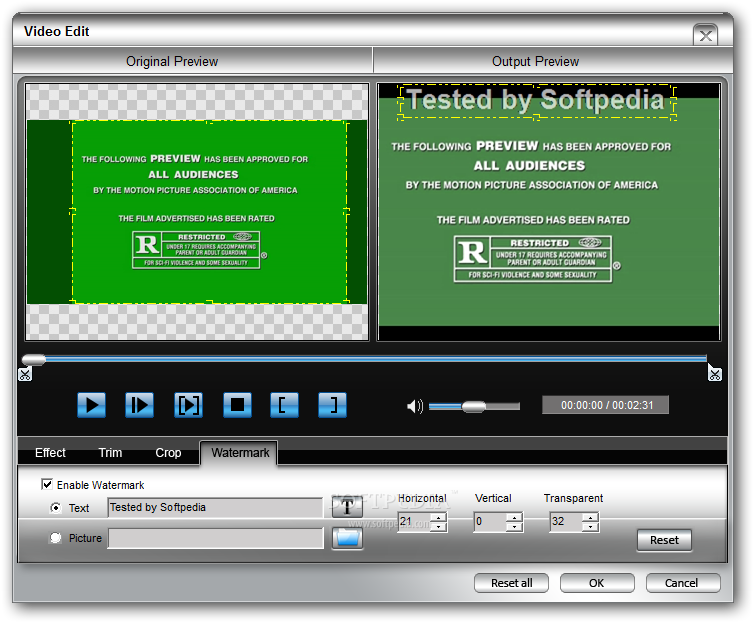754x623 pixels.
Task: Click the crop region in Original Preview
Action: [x=210, y=212]
